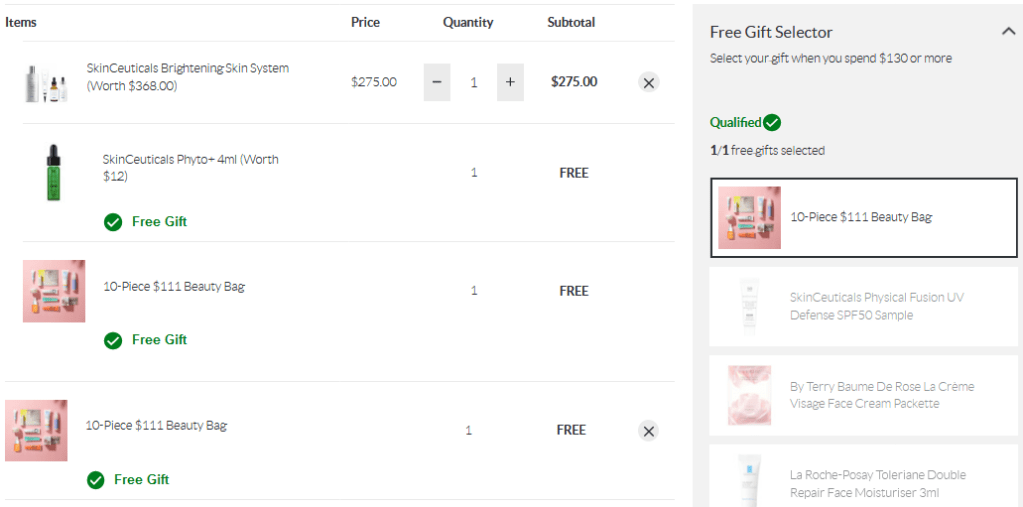The height and width of the screenshot is (507, 1023).
Task: Click the bottom row Free Gift checkmark icon
Action: (95, 480)
